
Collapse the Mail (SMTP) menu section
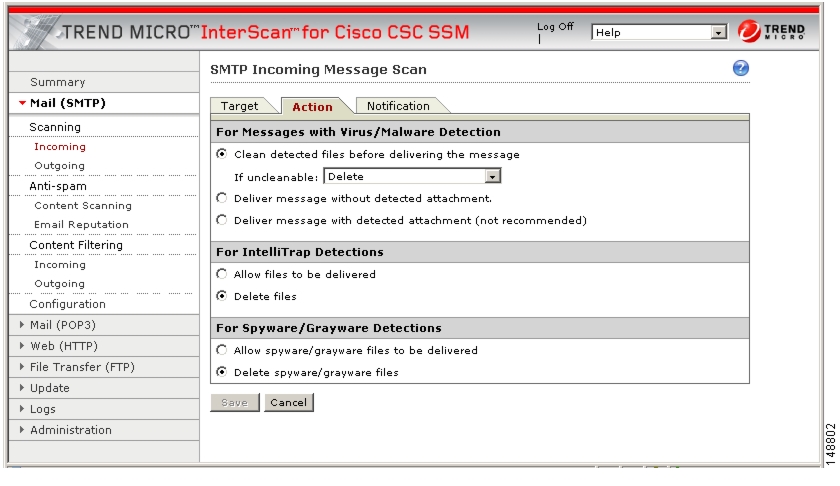[68, 103]
